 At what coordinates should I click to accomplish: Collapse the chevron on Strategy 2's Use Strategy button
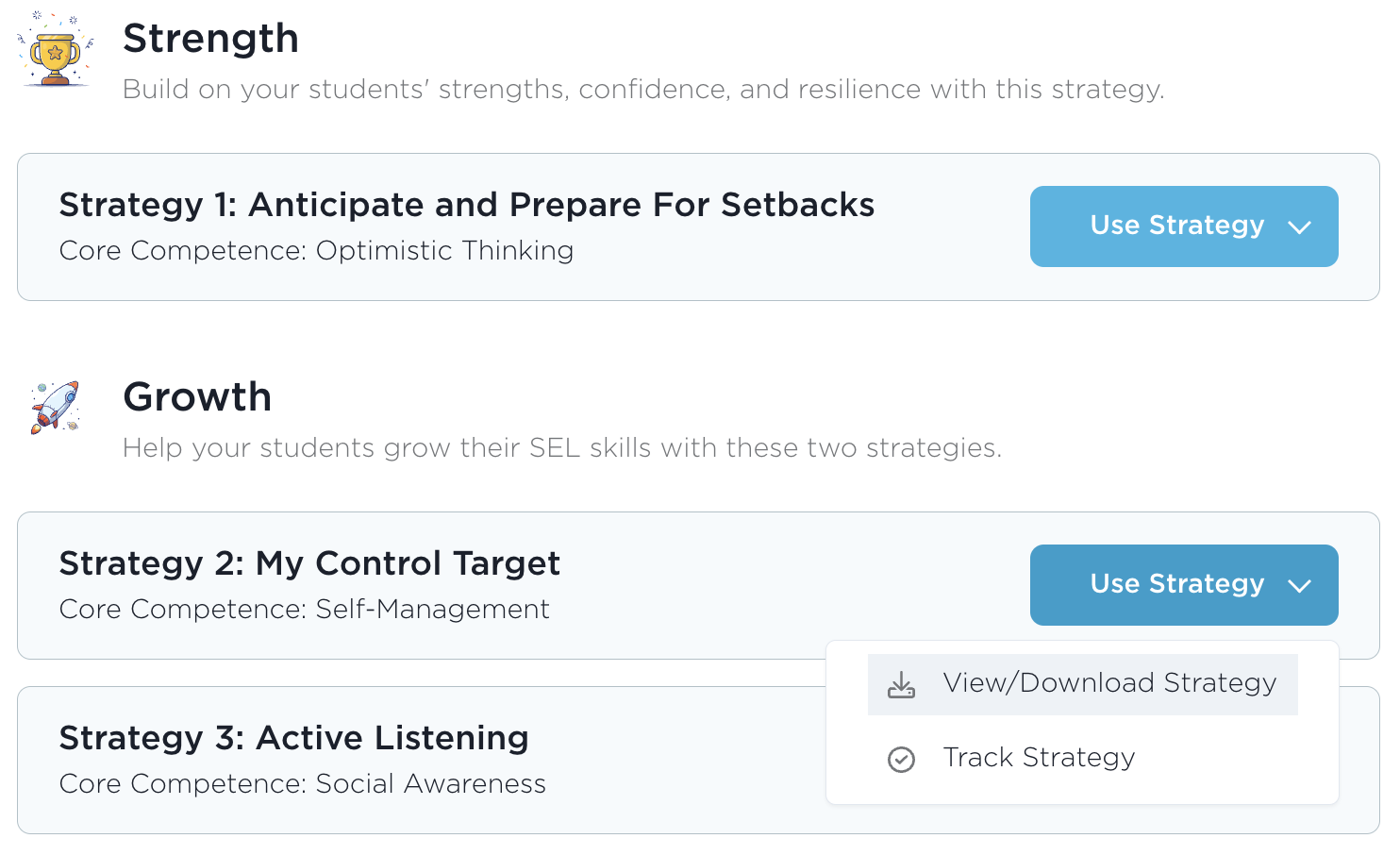[x=1299, y=586]
